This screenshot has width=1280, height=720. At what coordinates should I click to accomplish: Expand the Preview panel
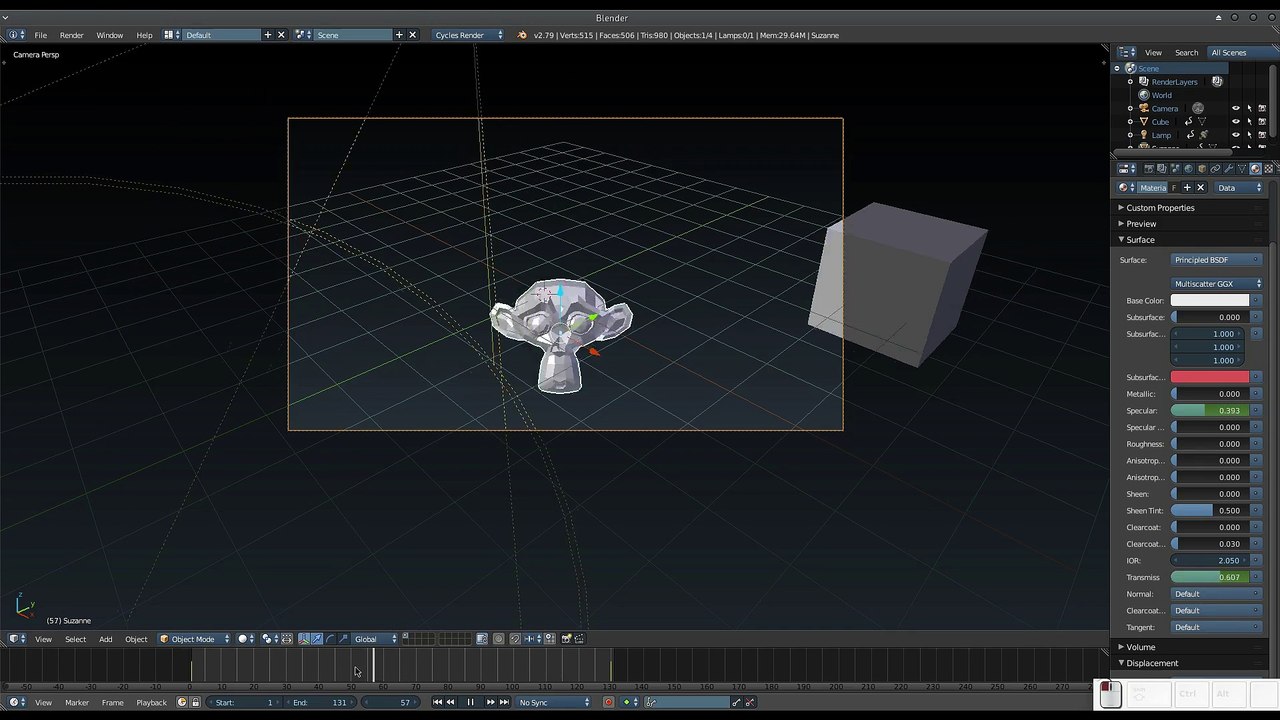click(x=1141, y=224)
